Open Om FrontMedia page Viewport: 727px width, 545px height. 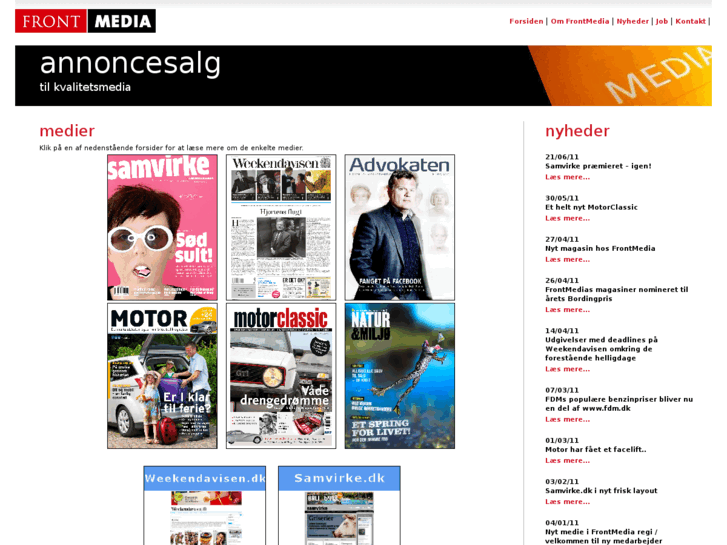[x=580, y=21]
